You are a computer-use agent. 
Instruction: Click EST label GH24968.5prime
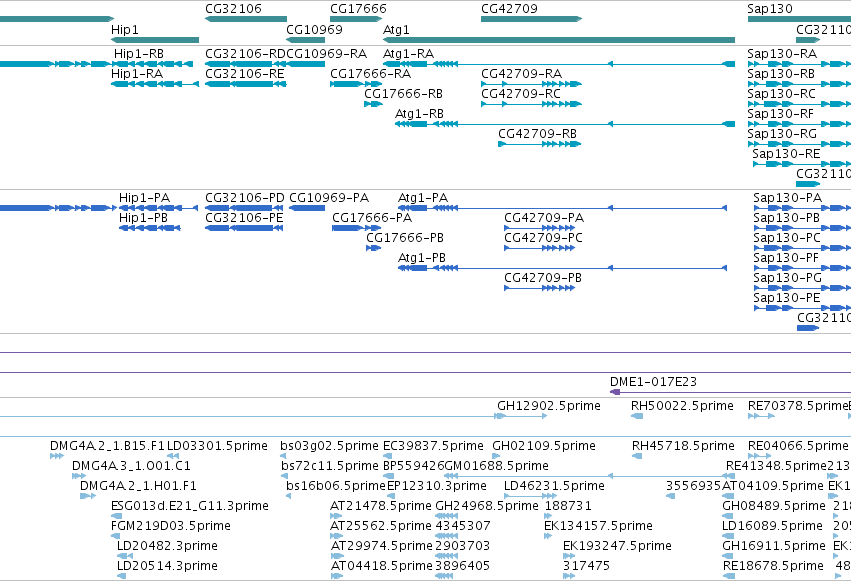pos(487,506)
